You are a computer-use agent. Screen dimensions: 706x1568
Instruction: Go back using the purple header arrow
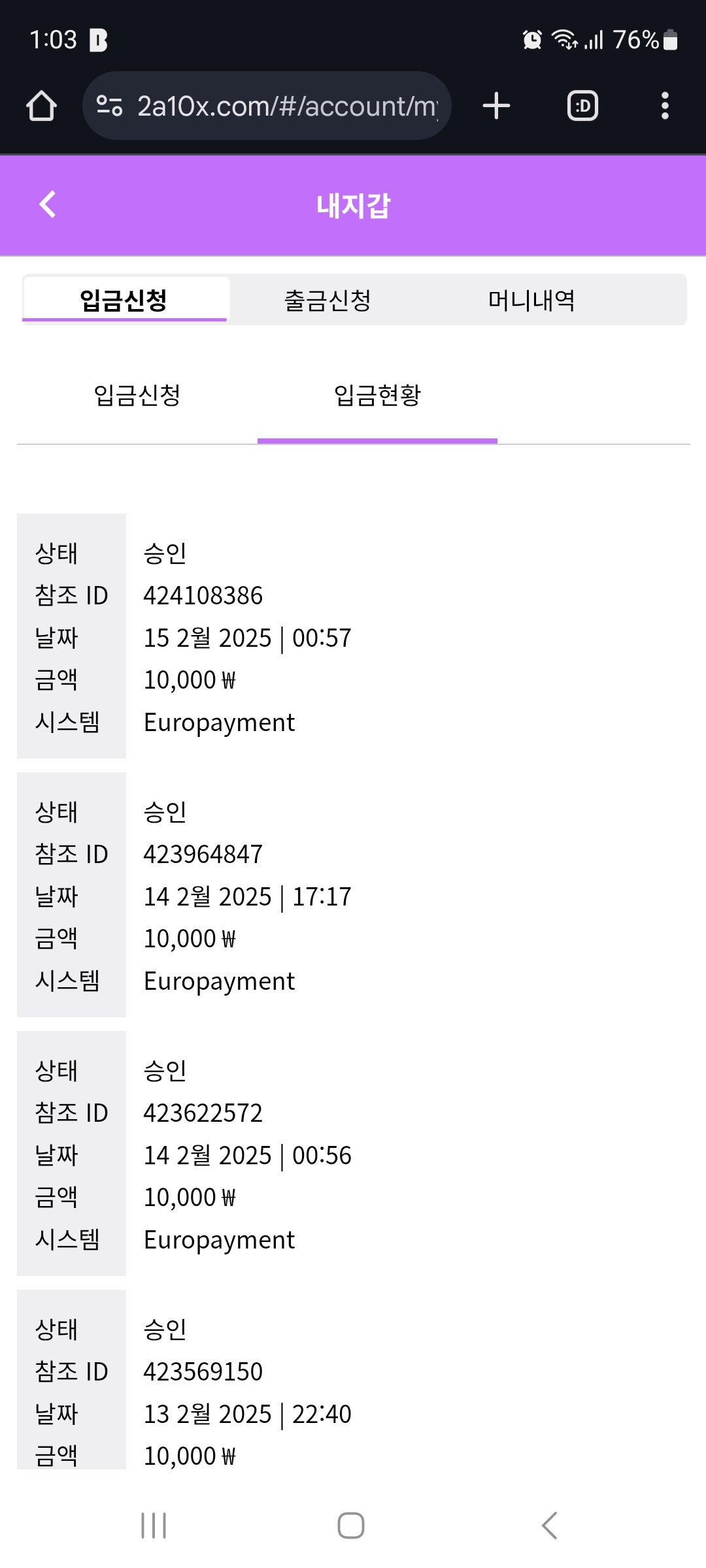coord(48,204)
